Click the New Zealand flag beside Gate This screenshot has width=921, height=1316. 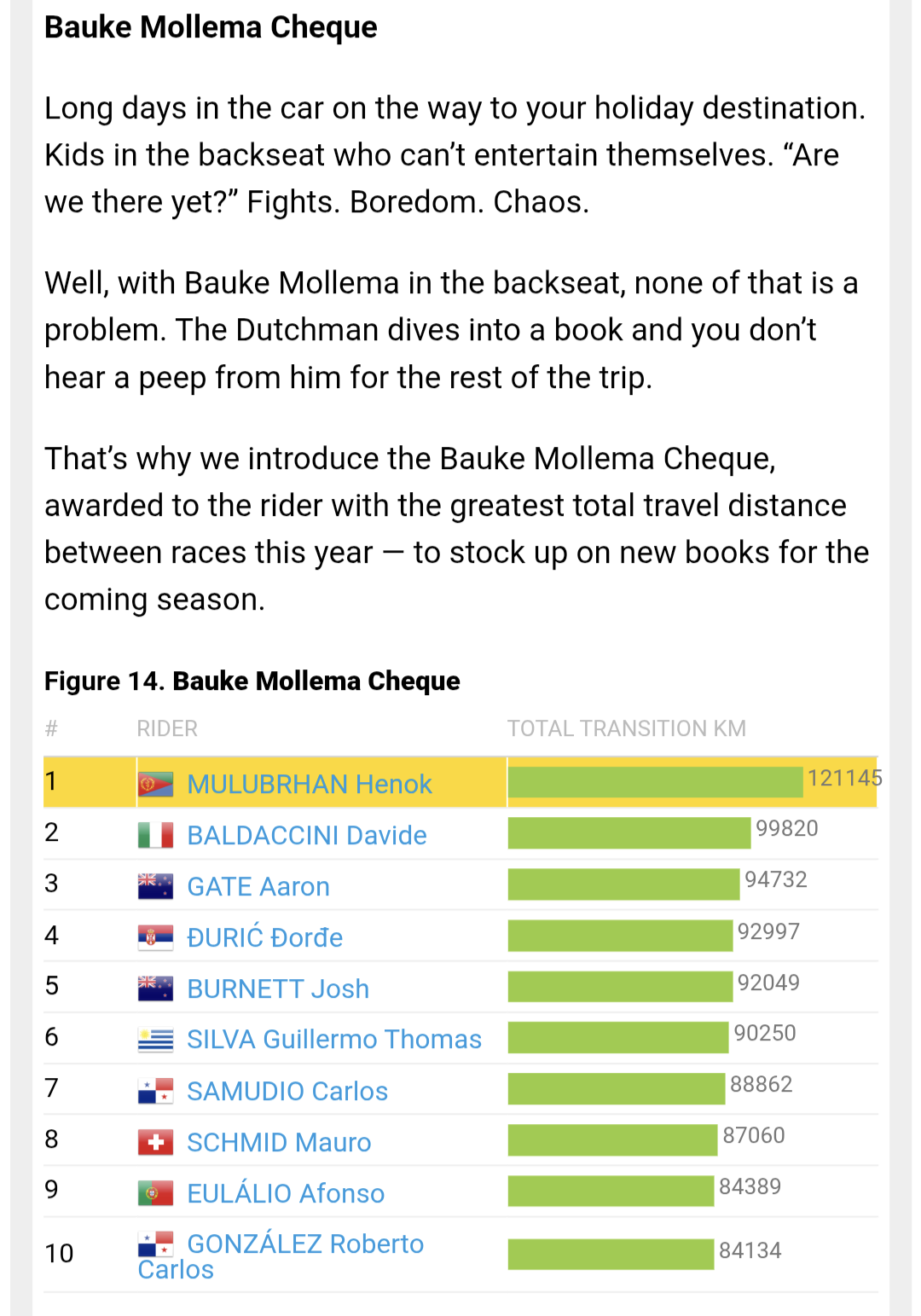coord(155,886)
